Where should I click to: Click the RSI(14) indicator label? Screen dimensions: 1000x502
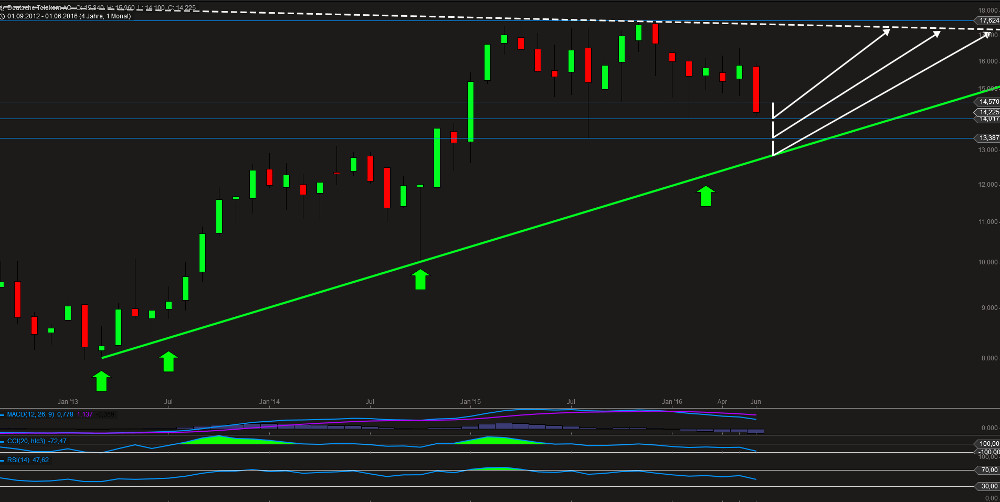[19, 459]
